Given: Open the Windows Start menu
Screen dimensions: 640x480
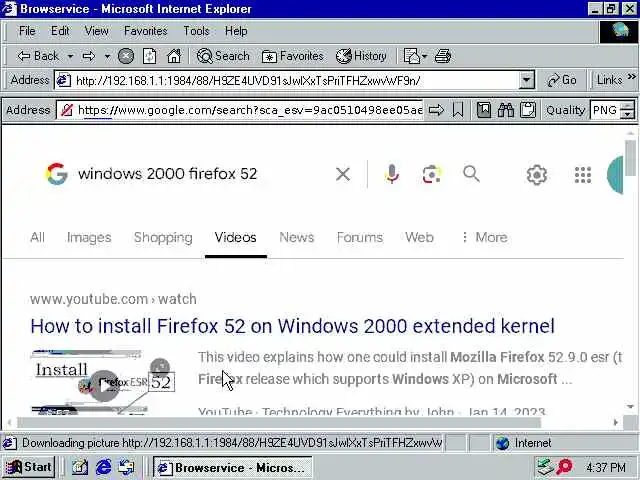Looking at the screenshot, I should click(29, 467).
